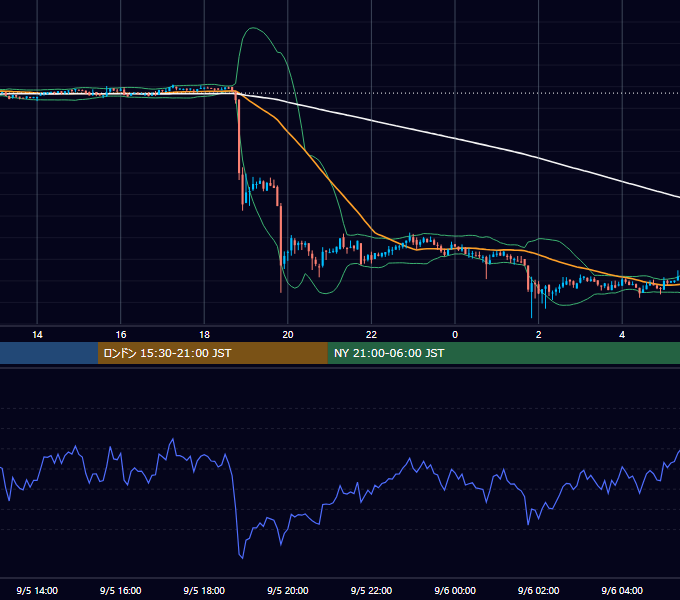This screenshot has width=680, height=600.
Task: Click the NY 21:00-06:00 JST session bar
Action: point(503,353)
